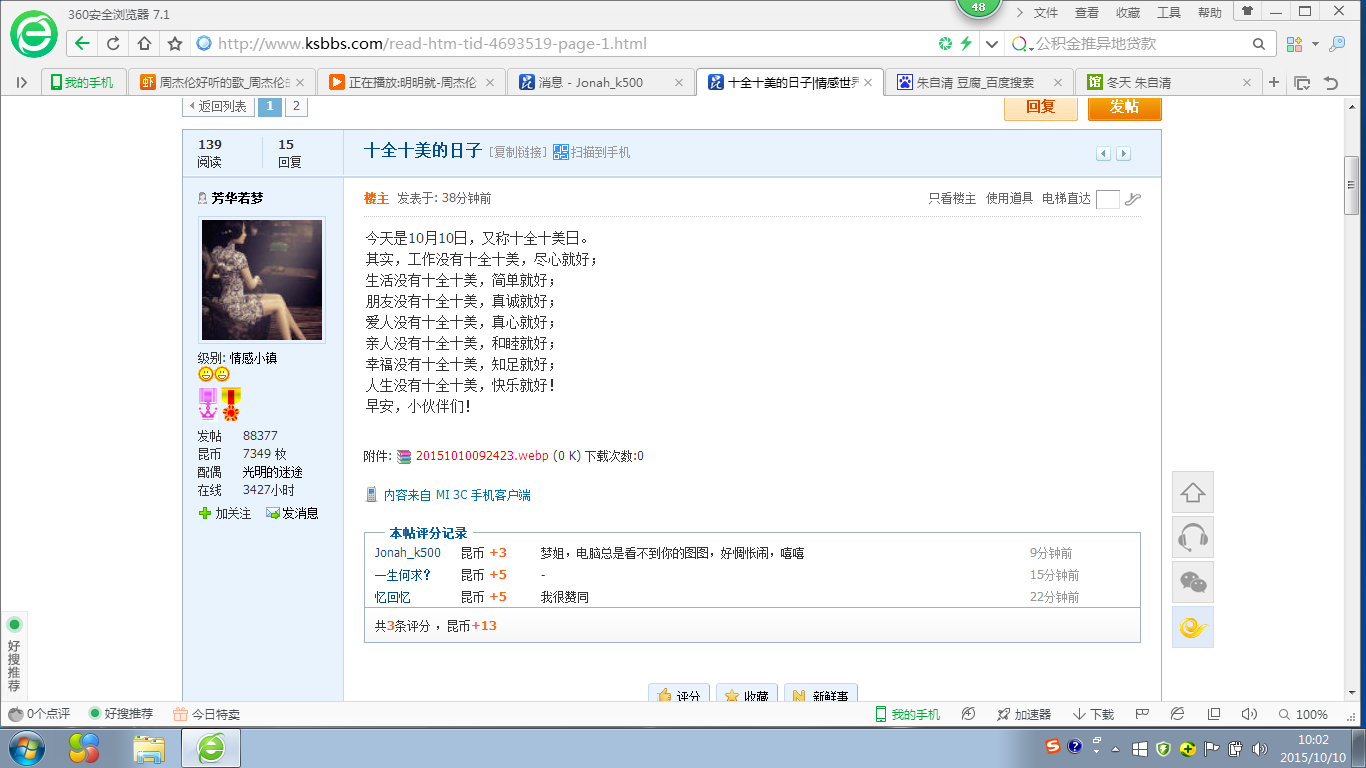Open 我的手机 in the status bar
1366x768 pixels.
[907, 714]
